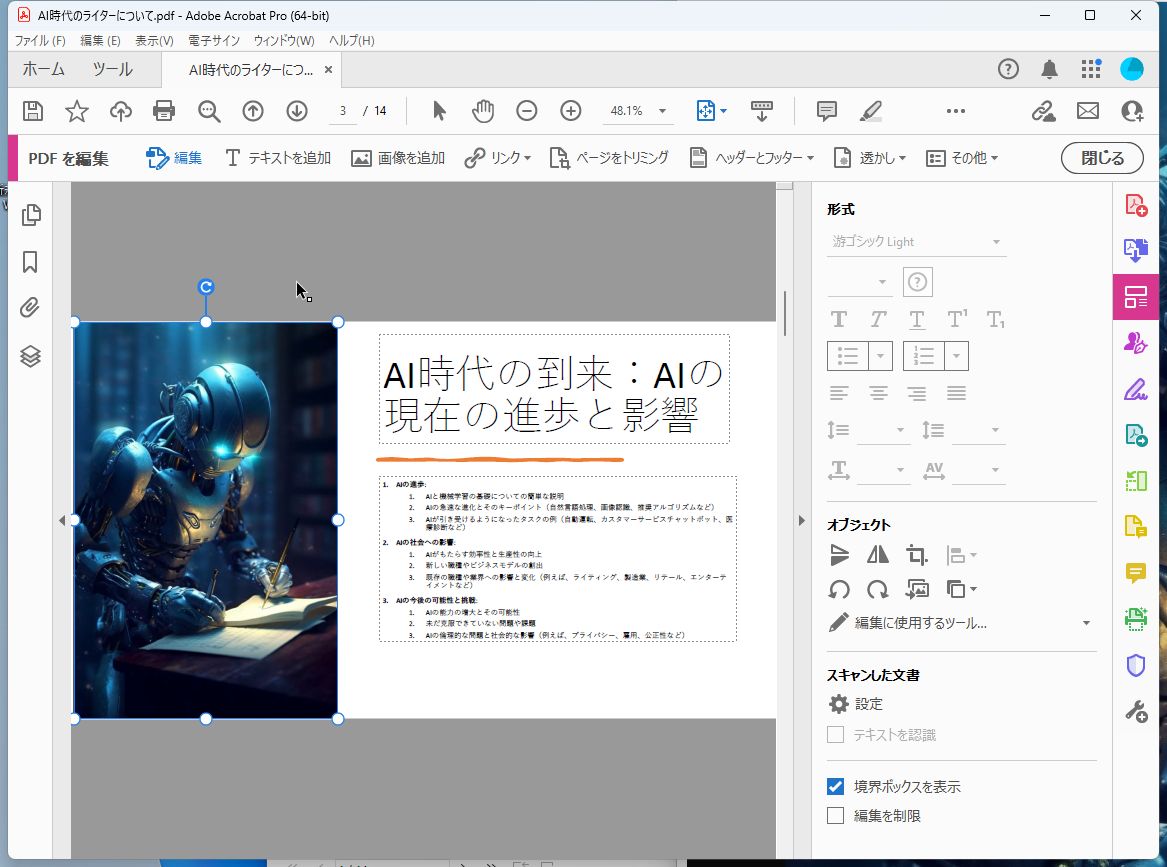Align text to center
The height and width of the screenshot is (867, 1167).
pyautogui.click(x=878, y=393)
